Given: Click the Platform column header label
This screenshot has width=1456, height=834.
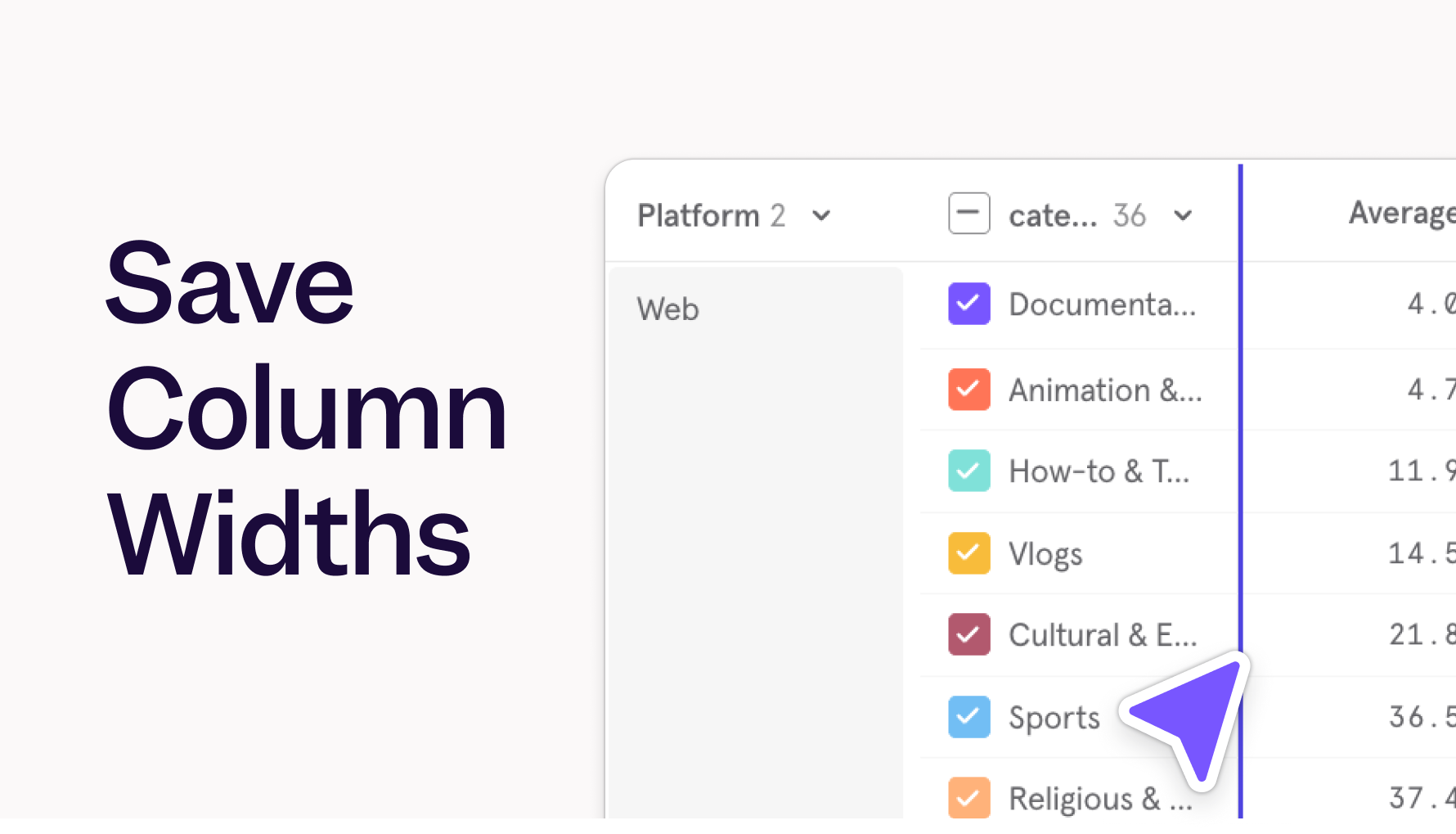Looking at the screenshot, I should [x=699, y=216].
